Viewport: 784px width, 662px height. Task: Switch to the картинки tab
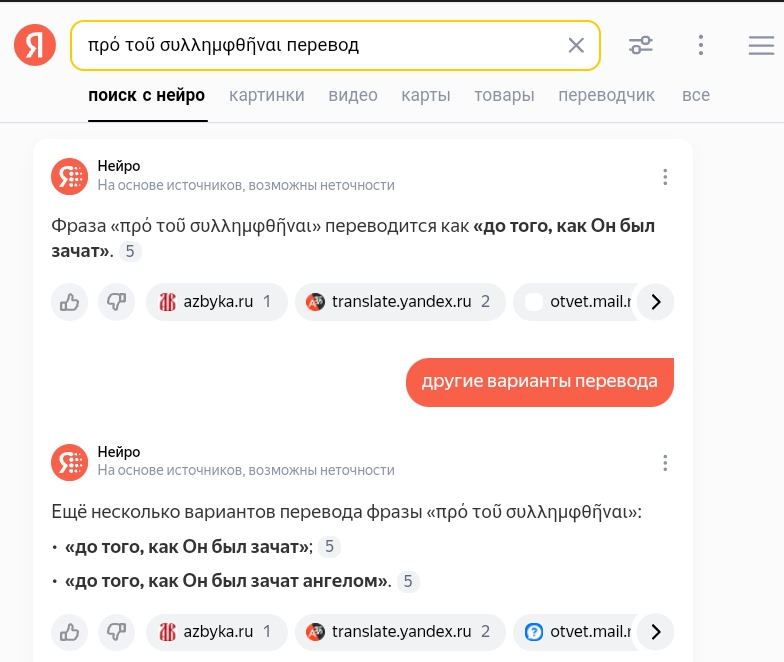[266, 96]
